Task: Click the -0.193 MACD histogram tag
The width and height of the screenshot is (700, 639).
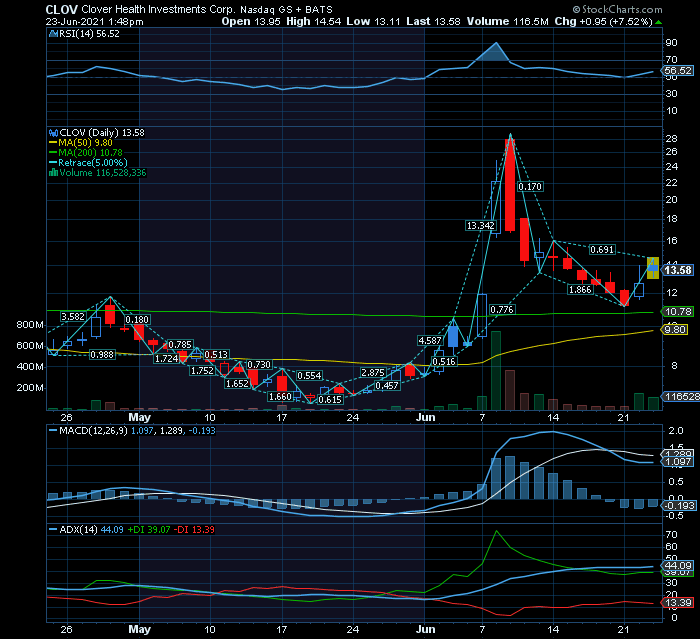Action: tap(679, 505)
